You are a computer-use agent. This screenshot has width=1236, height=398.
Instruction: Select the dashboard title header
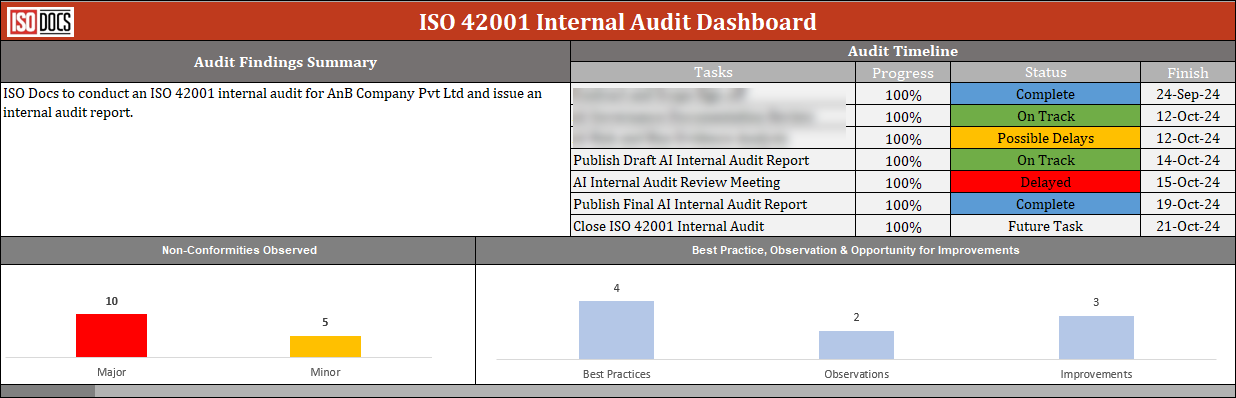[x=617, y=21]
